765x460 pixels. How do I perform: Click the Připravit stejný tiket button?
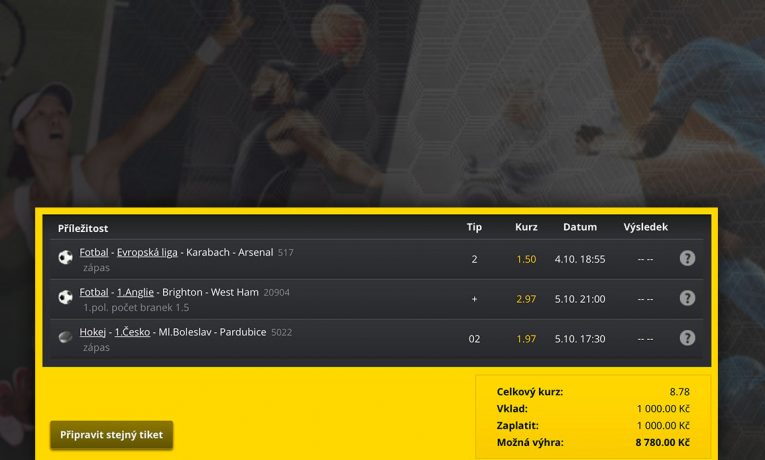(x=111, y=435)
